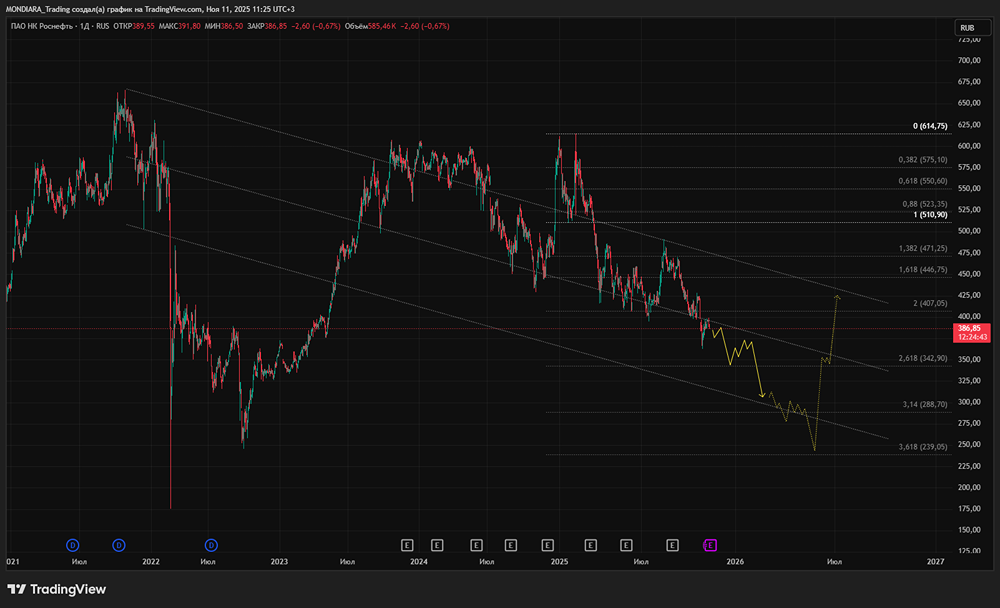
Task: Click the leftmost E earnings marker
Action: (407, 545)
